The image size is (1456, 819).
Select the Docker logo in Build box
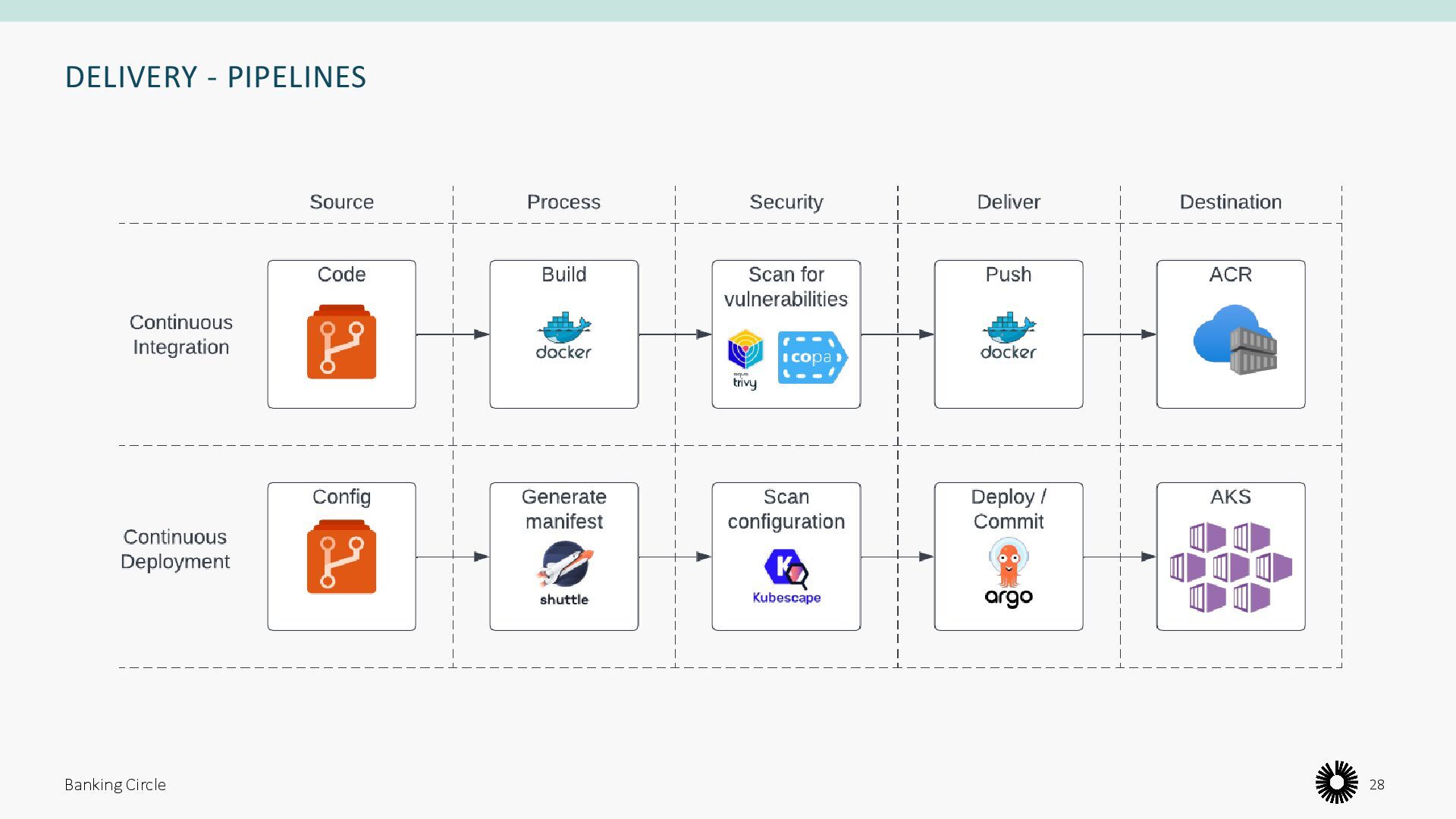(x=563, y=336)
